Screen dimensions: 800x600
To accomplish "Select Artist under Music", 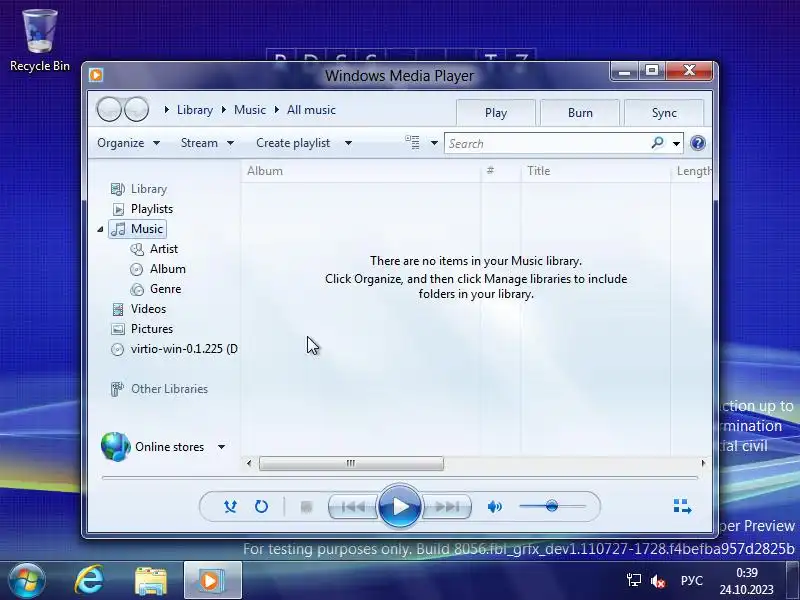I will [164, 248].
